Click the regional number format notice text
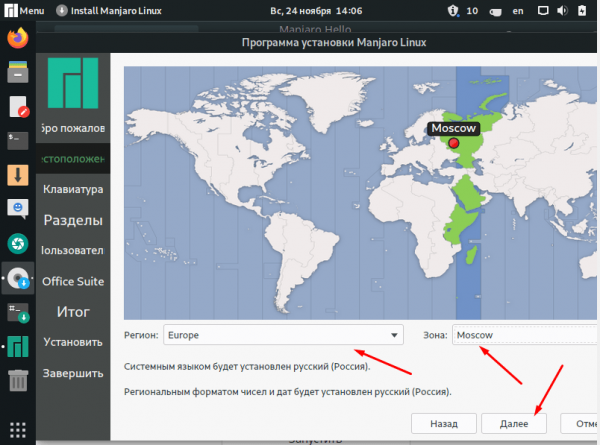 tap(288, 392)
